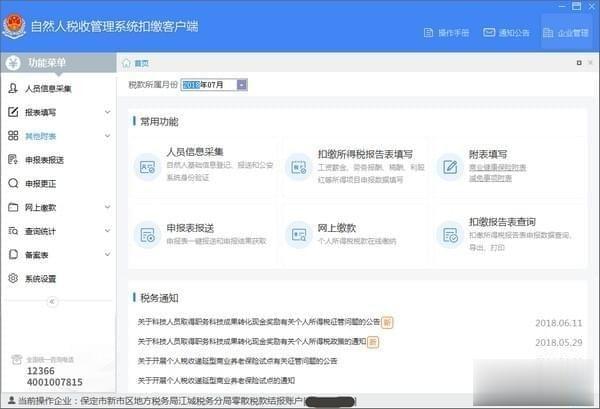
Task: Click the 申报更正 magnifier icon
Action: coord(13,183)
